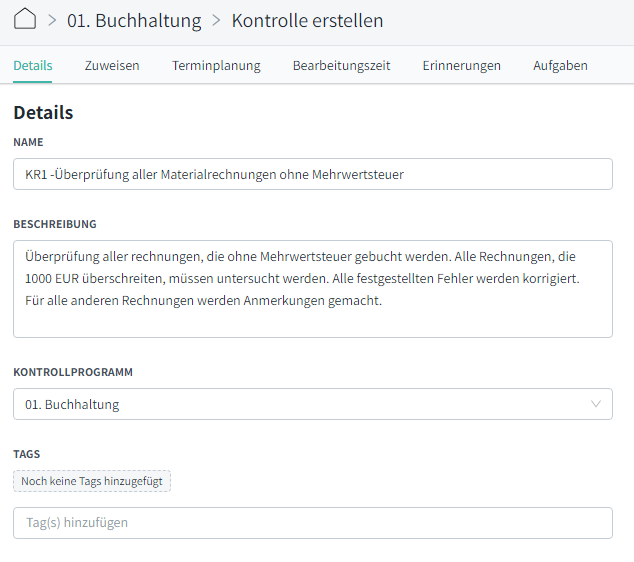Go to the Bearbeitungszeit tab
634x562 pixels.
tap(342, 65)
